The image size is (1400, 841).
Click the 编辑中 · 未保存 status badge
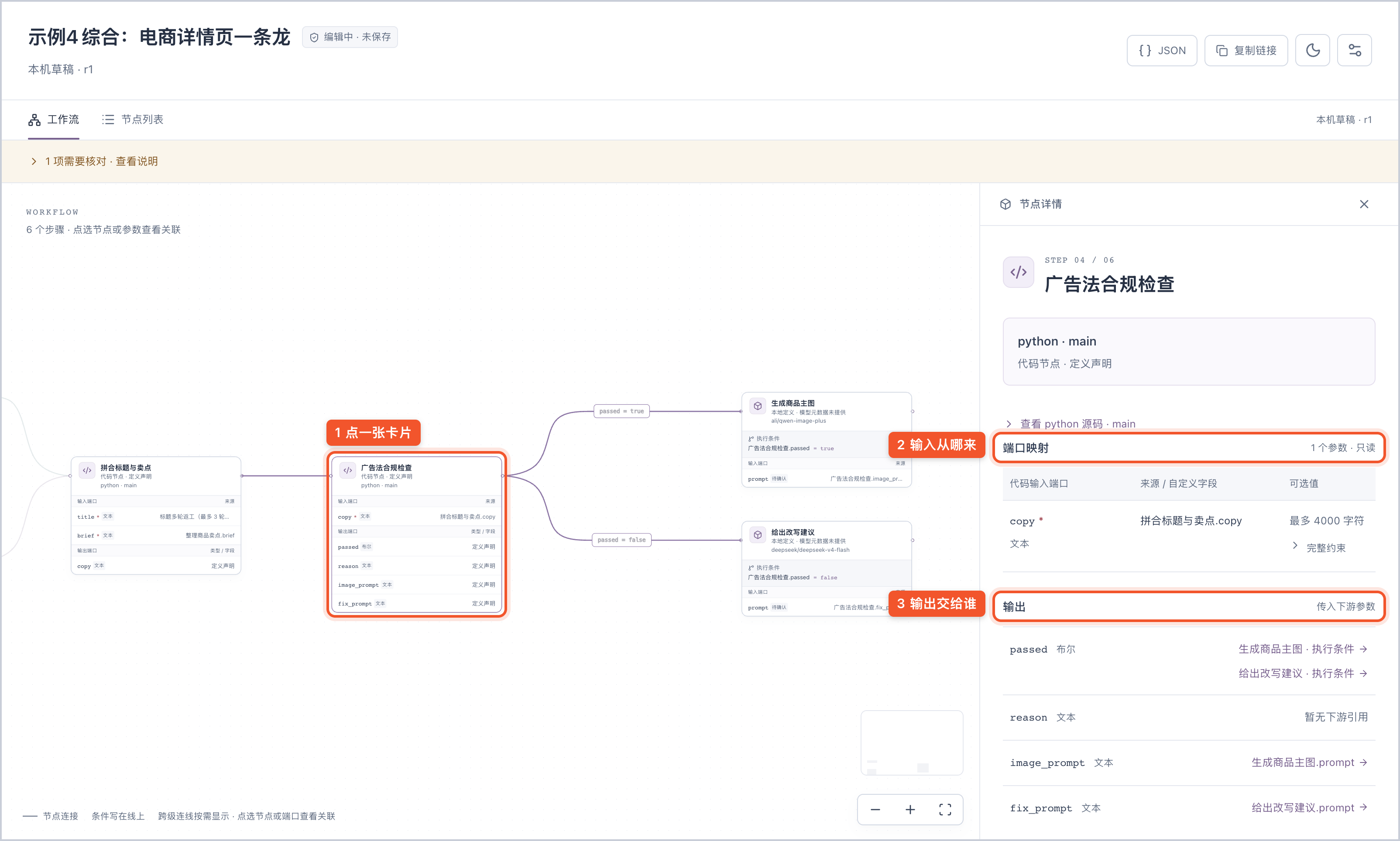click(350, 37)
